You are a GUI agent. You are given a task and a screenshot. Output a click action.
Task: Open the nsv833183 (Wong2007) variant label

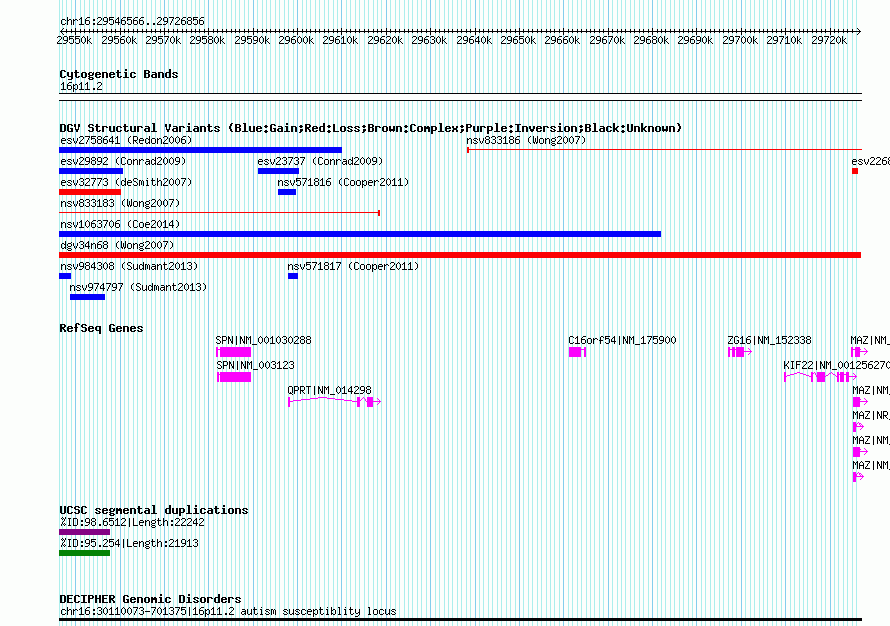click(x=120, y=203)
